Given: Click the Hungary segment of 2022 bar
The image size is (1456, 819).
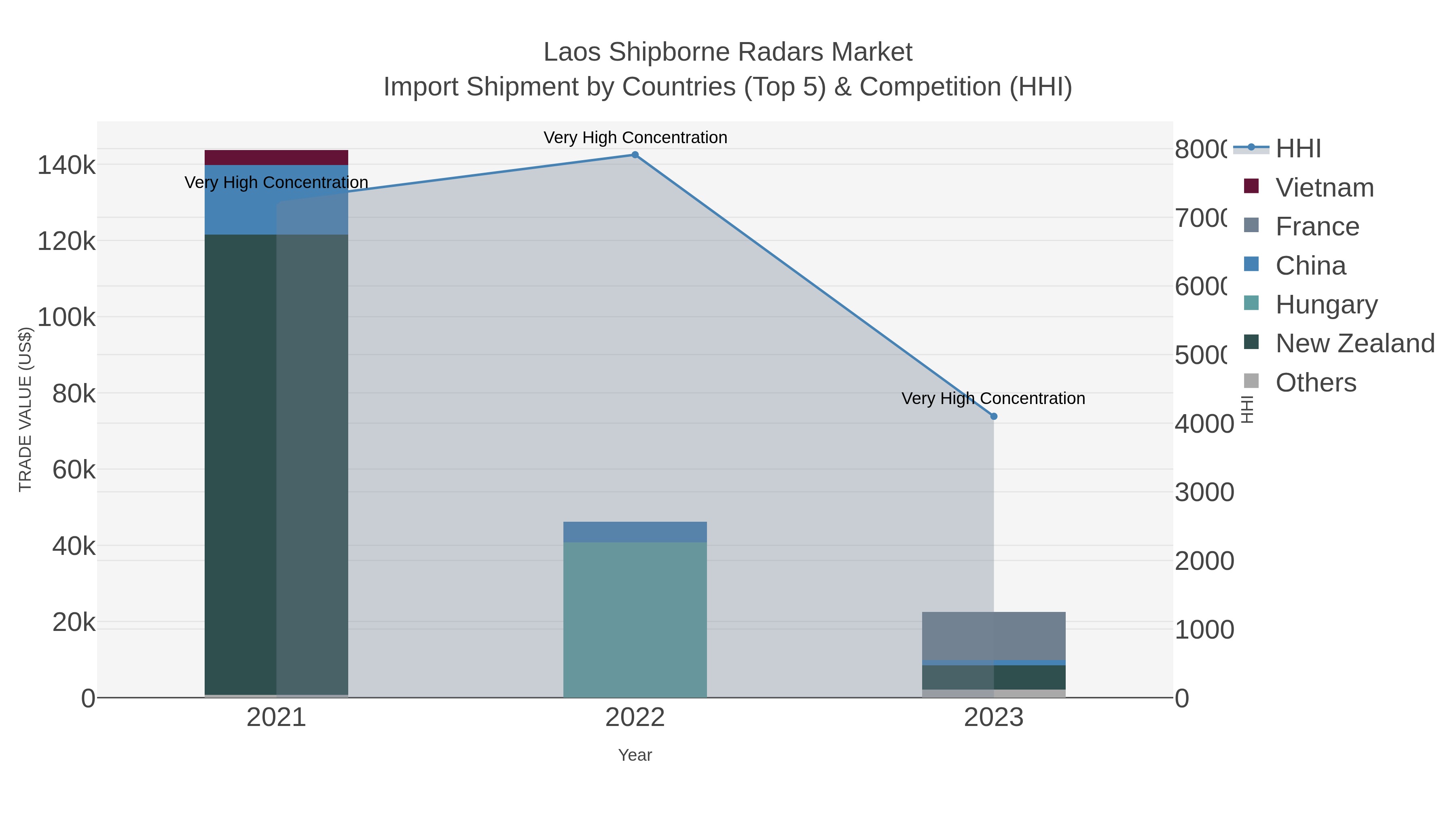Looking at the screenshot, I should (635, 620).
